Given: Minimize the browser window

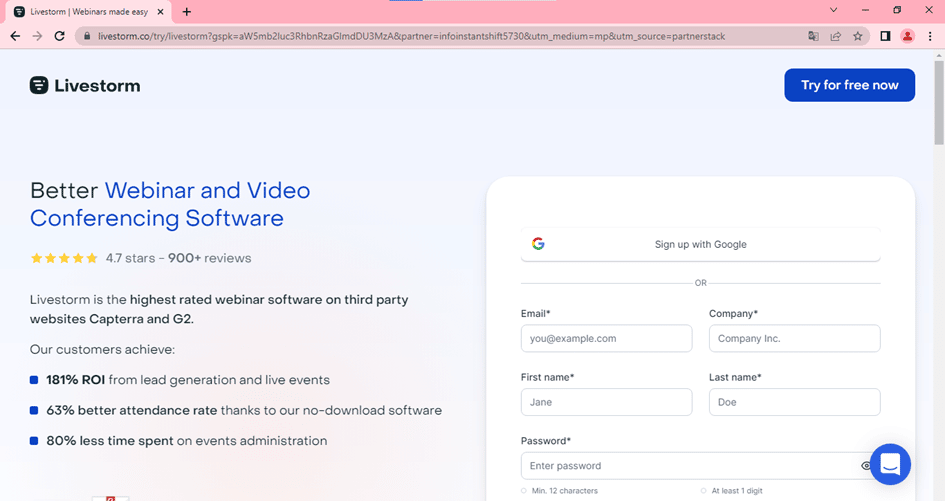Looking at the screenshot, I should [865, 10].
